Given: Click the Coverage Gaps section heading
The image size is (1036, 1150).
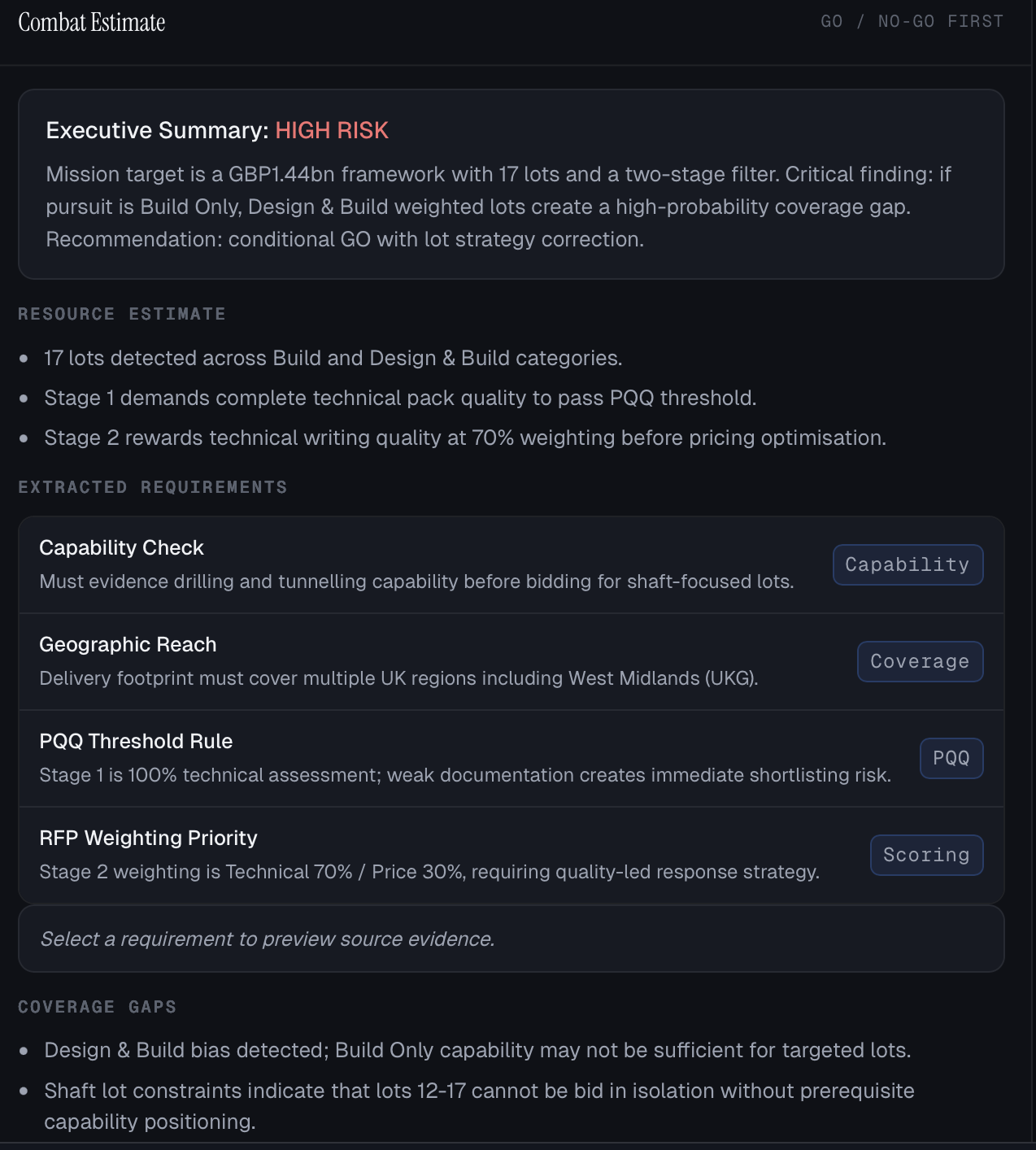Looking at the screenshot, I should (98, 1007).
